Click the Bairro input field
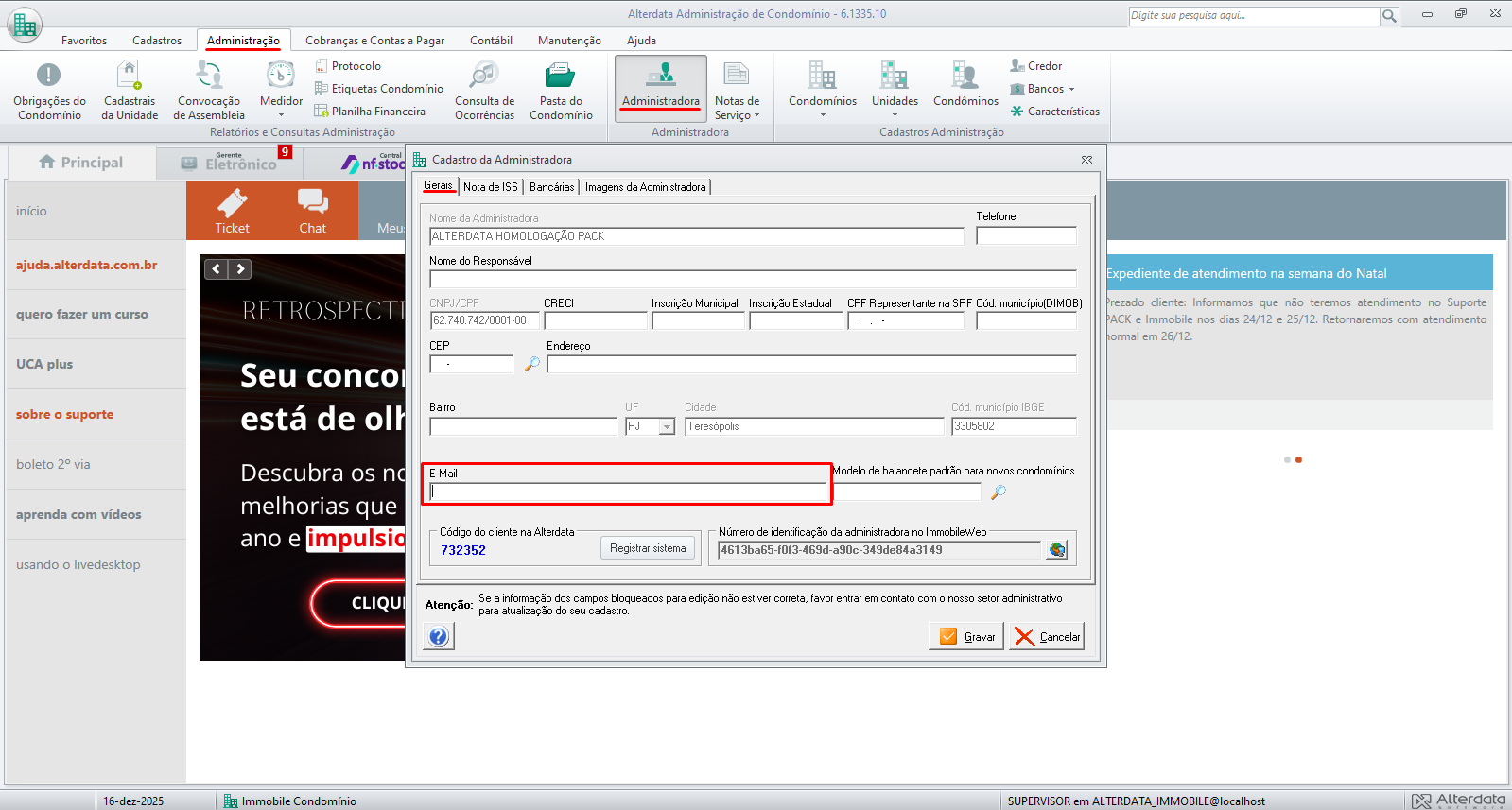1512x810 pixels. pyautogui.click(x=523, y=426)
